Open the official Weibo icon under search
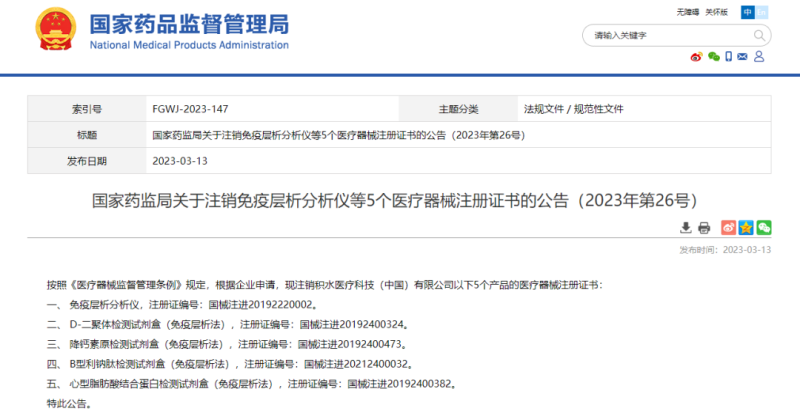This screenshot has width=800, height=420. [697, 57]
